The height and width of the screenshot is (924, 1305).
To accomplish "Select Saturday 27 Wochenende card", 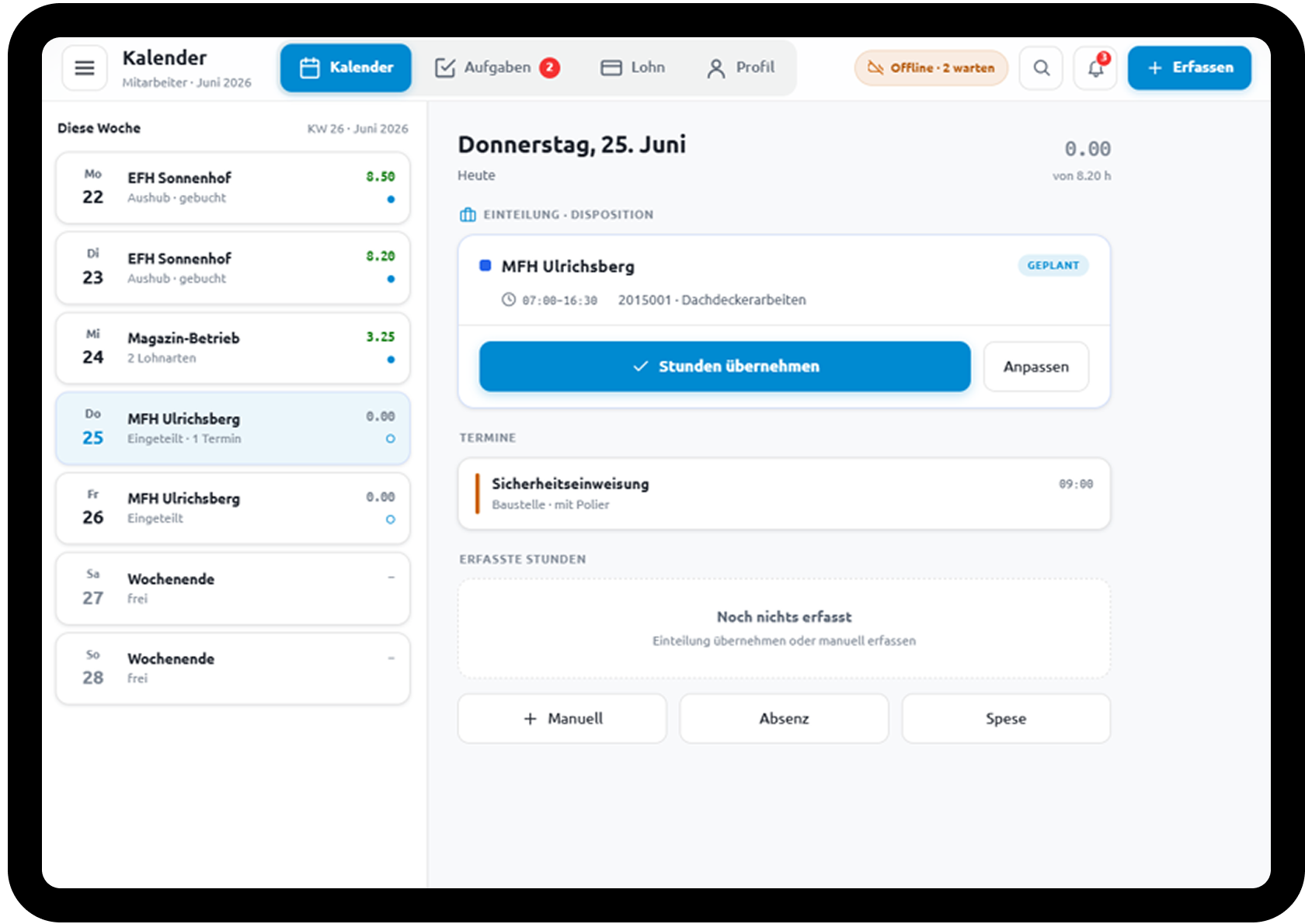I will [x=233, y=589].
